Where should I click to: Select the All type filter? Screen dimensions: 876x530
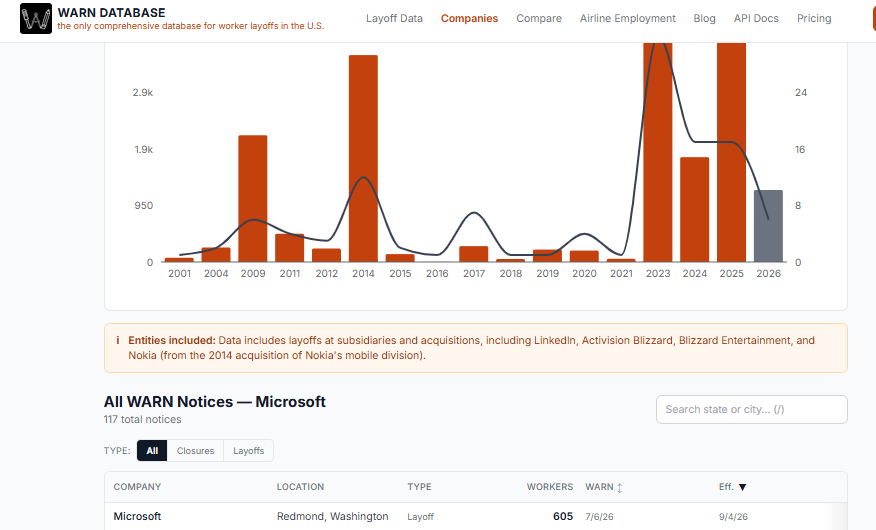152,451
